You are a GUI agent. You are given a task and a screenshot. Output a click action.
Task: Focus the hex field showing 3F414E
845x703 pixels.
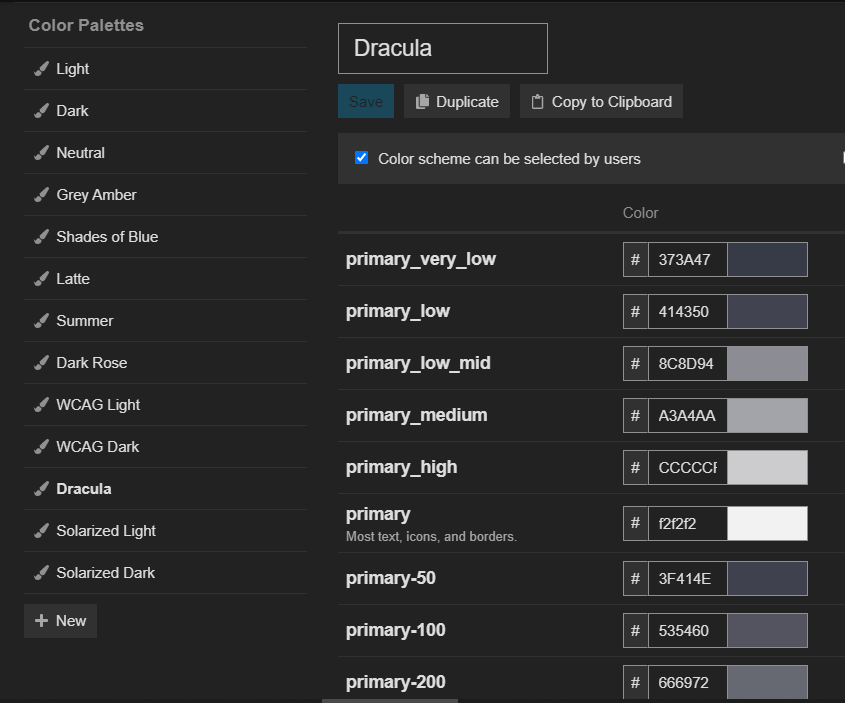tap(688, 579)
